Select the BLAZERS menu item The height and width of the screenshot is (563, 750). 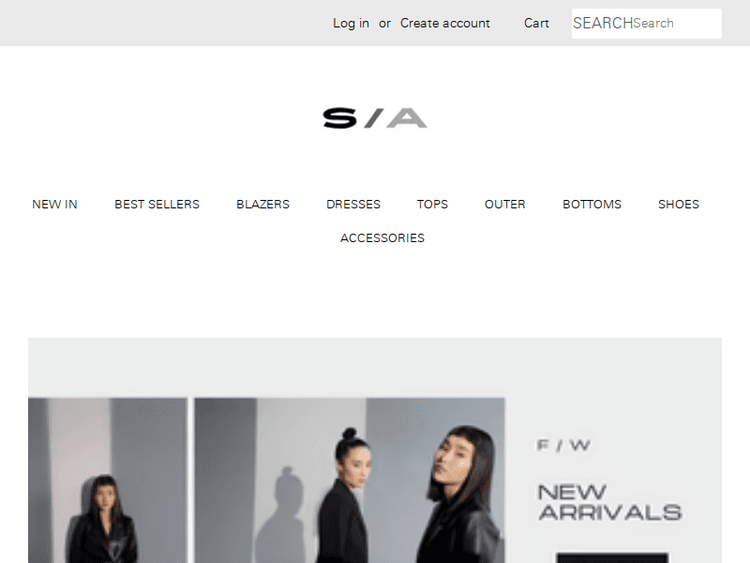click(x=263, y=204)
